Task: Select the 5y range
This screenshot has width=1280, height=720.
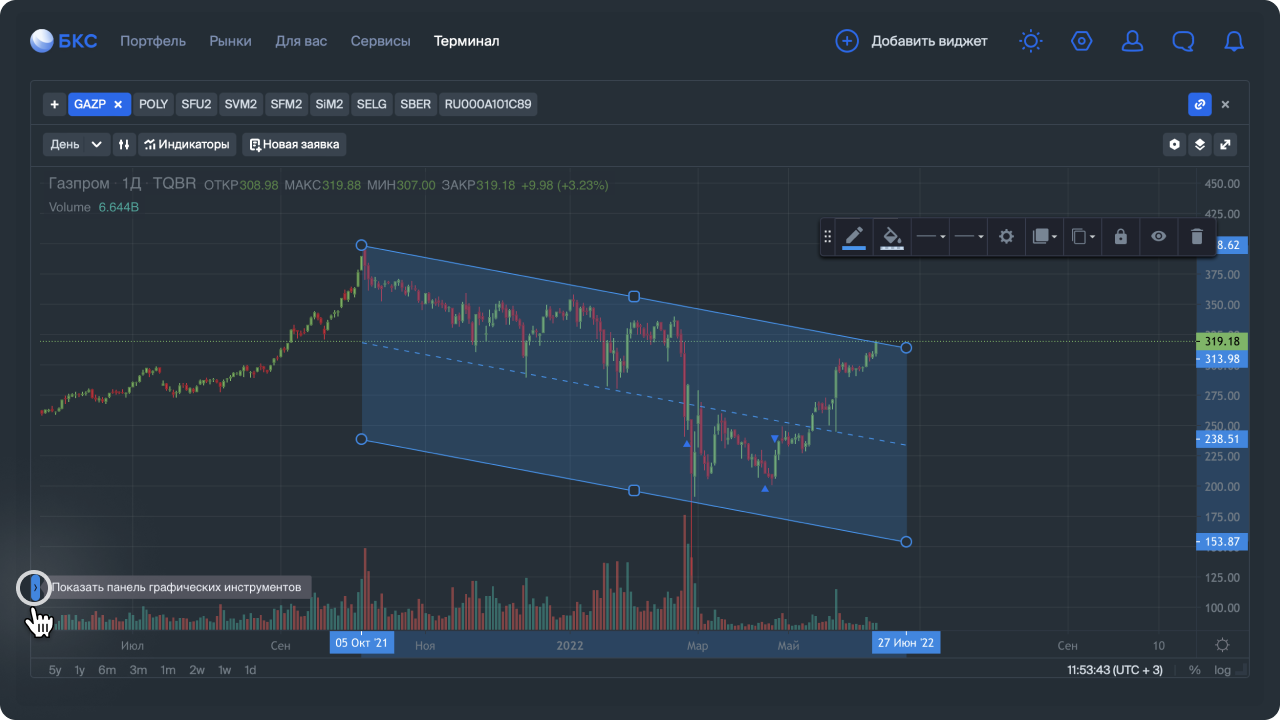Action: [55, 670]
